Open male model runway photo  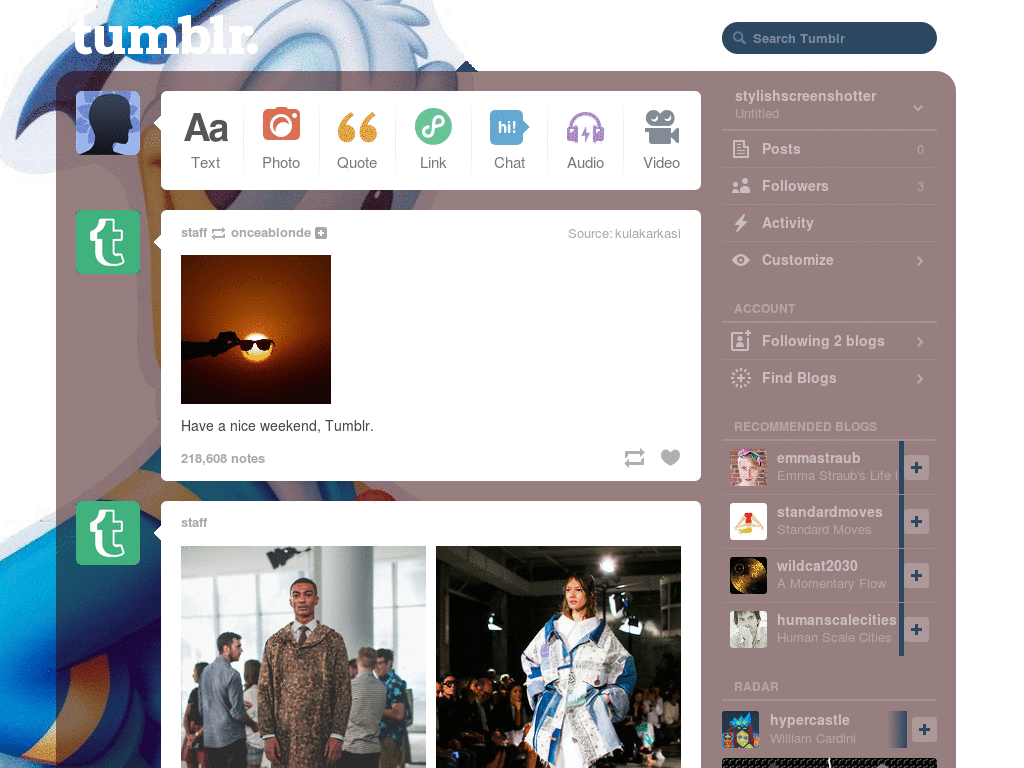(303, 657)
